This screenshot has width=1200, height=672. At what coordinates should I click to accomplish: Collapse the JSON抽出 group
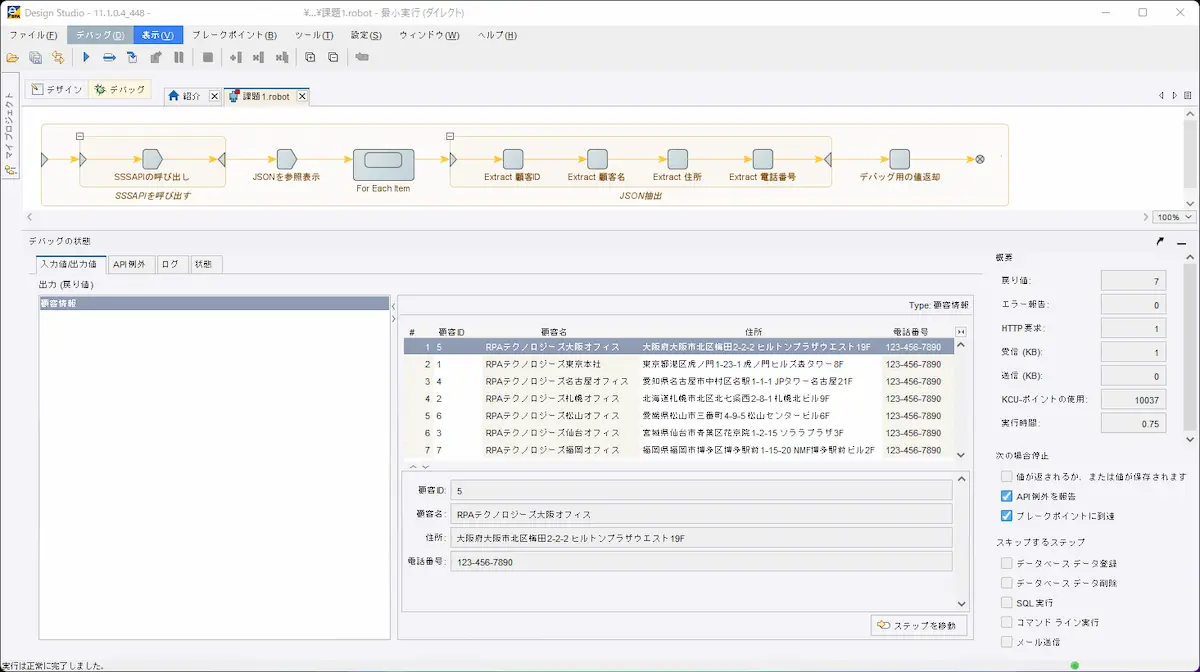pos(450,136)
